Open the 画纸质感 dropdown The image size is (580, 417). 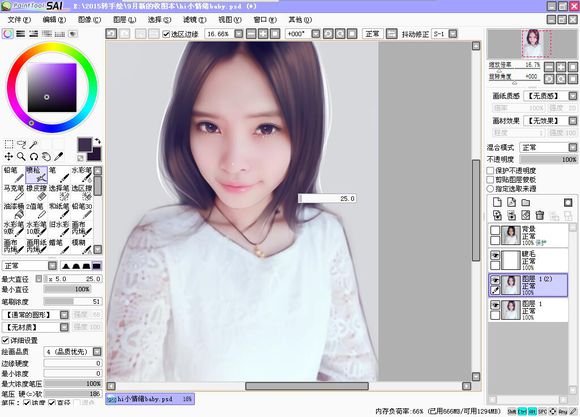coord(550,96)
